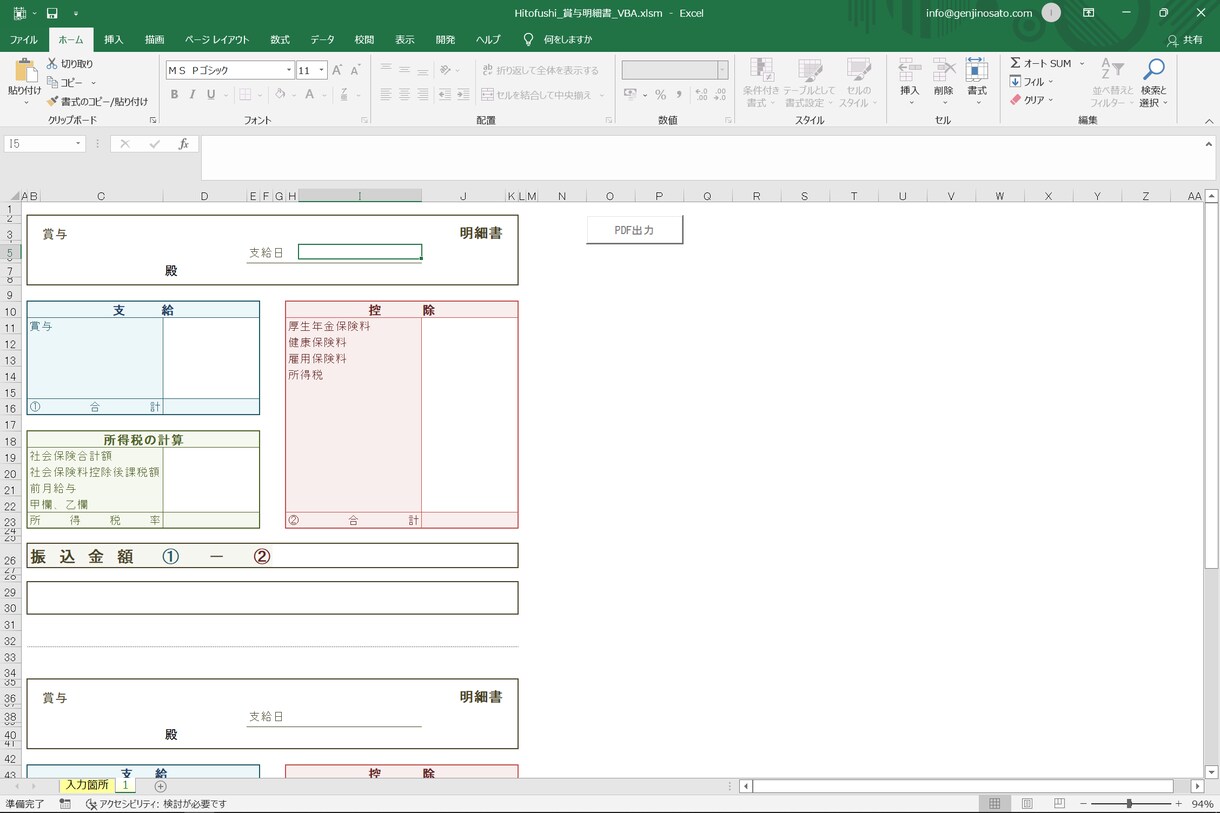Switch to Page Layout view icon
The image size is (1220, 813).
[x=1027, y=804]
